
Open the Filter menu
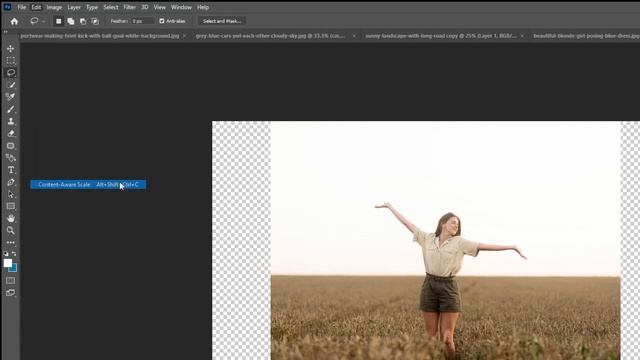pos(129,7)
